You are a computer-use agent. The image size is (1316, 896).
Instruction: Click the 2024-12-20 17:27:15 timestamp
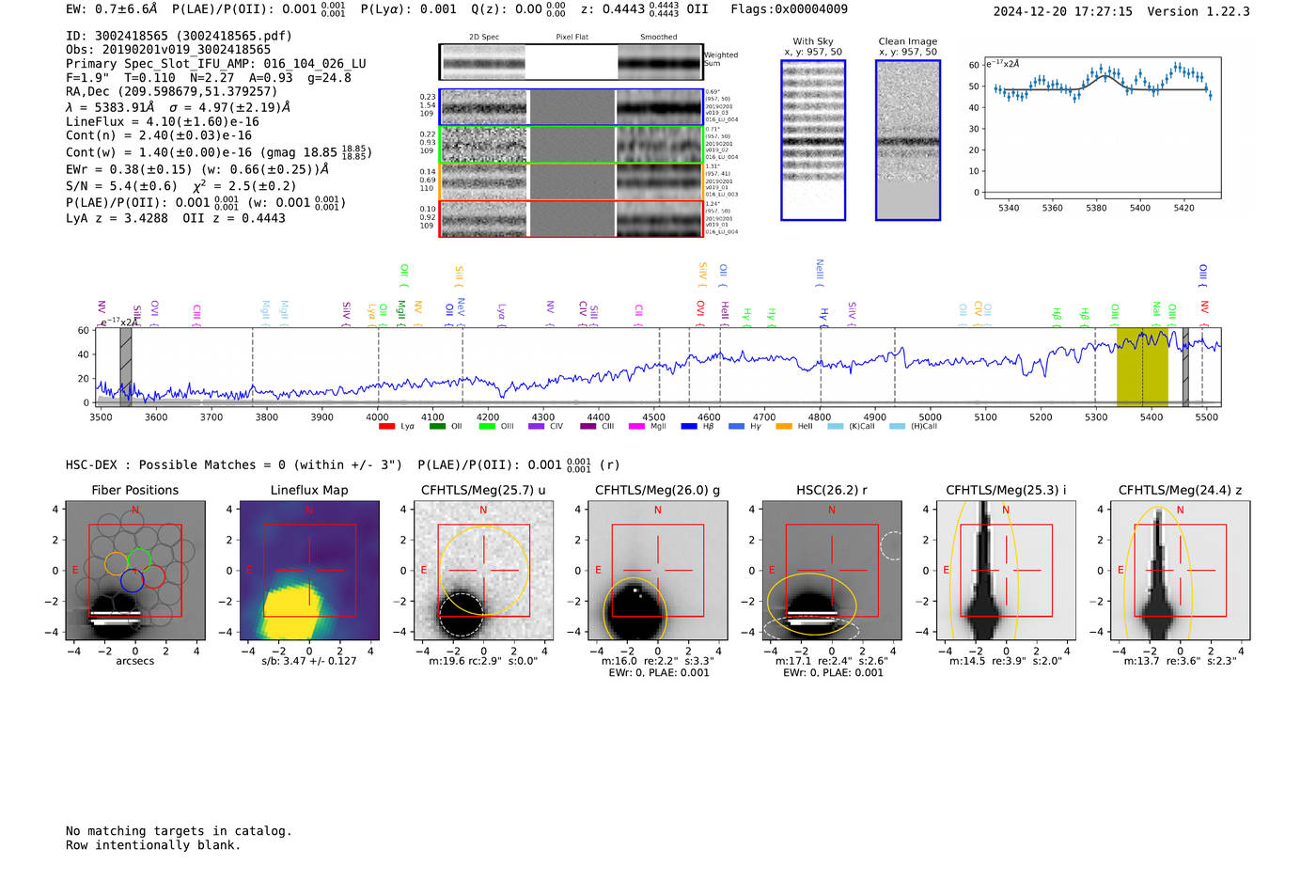1062,11
